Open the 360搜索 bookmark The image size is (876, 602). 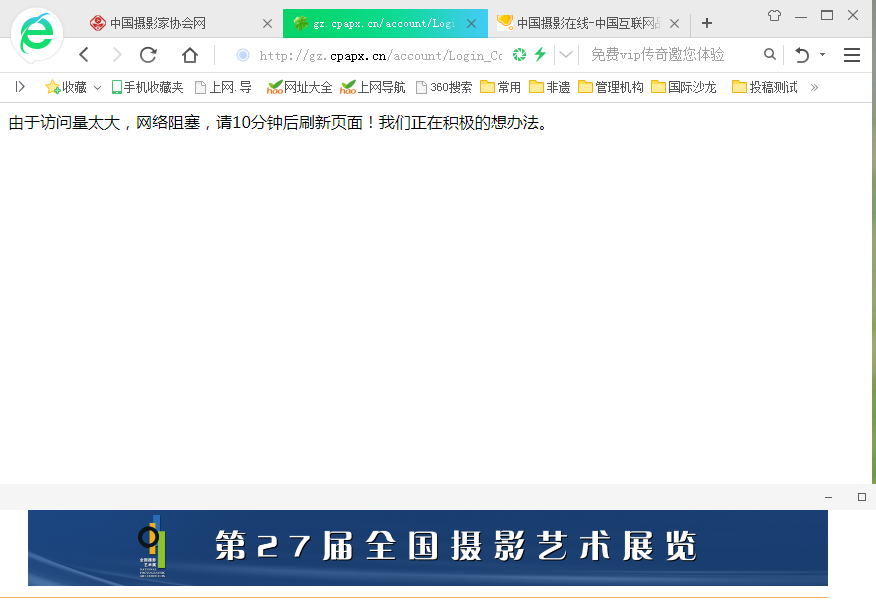pos(444,87)
